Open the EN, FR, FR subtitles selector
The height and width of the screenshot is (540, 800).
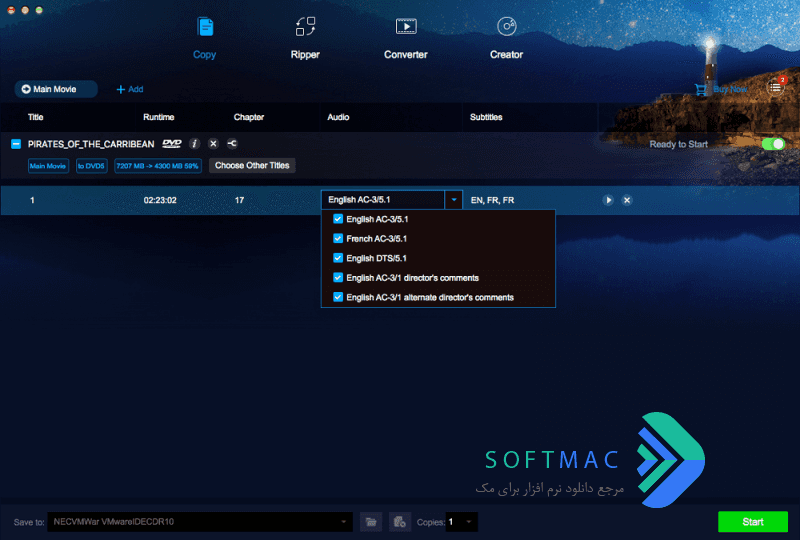[492, 200]
